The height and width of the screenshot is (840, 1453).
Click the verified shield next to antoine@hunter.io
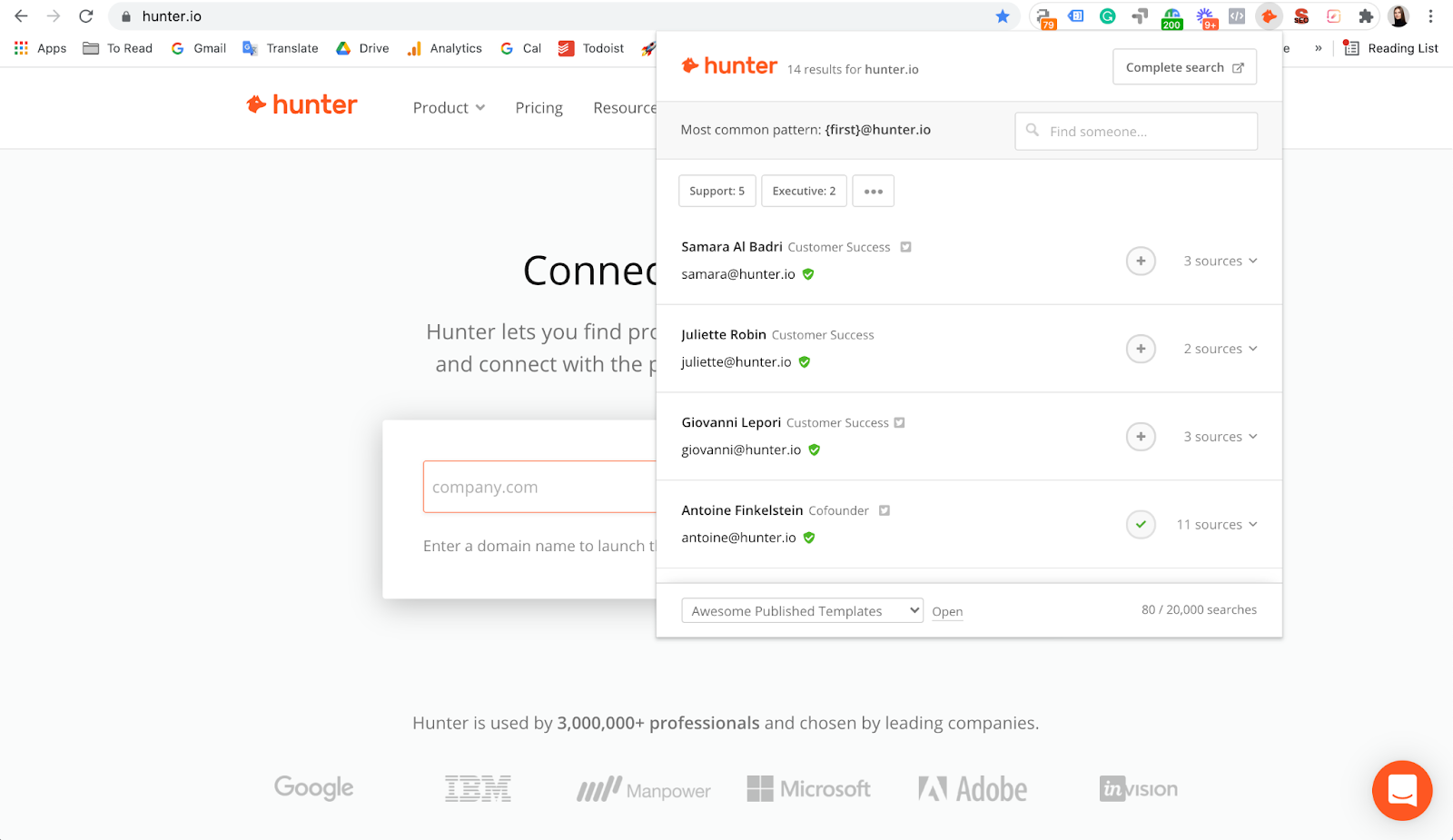[x=809, y=538]
